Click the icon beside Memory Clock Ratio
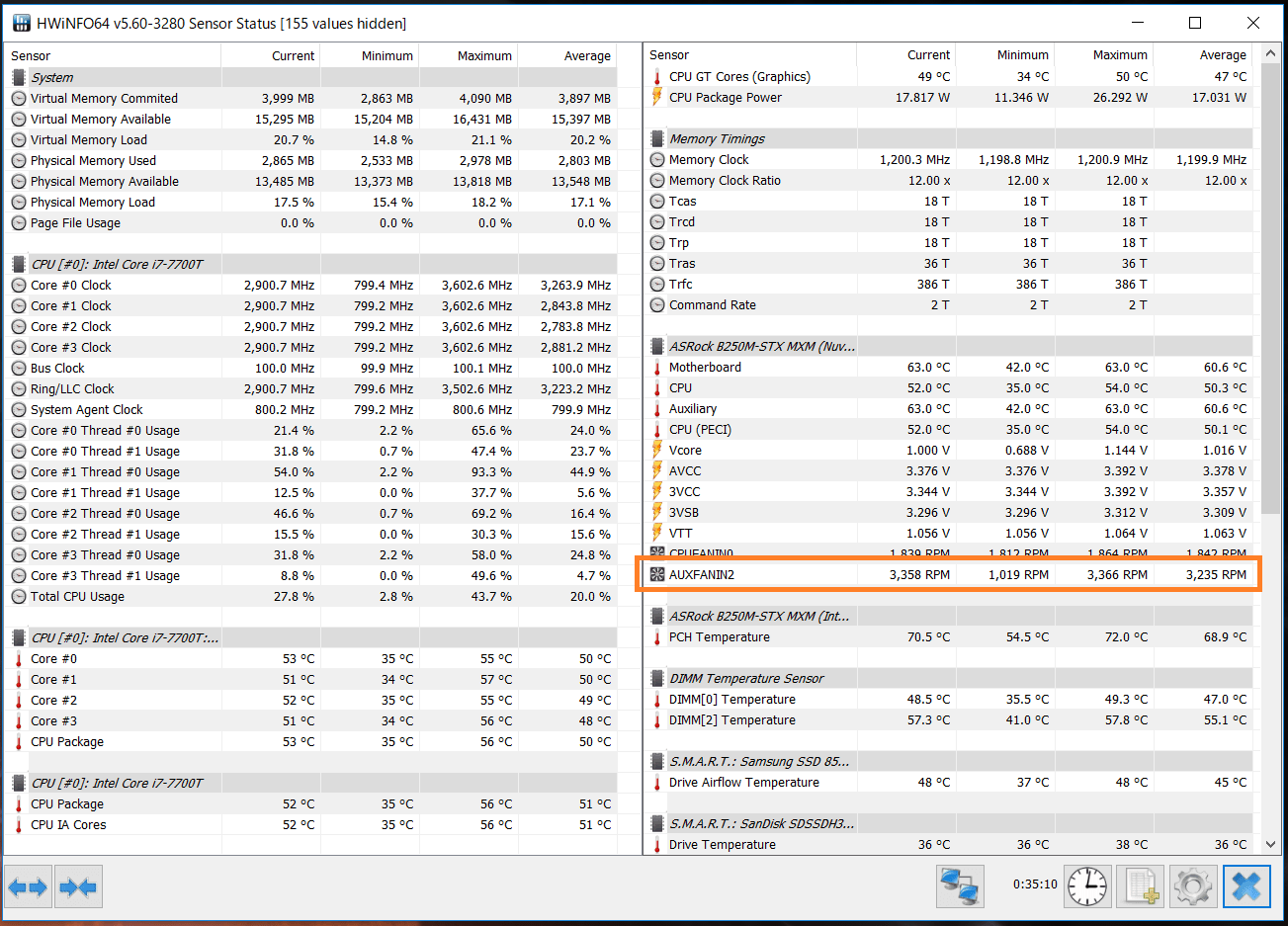This screenshot has width=1288, height=926. (657, 180)
